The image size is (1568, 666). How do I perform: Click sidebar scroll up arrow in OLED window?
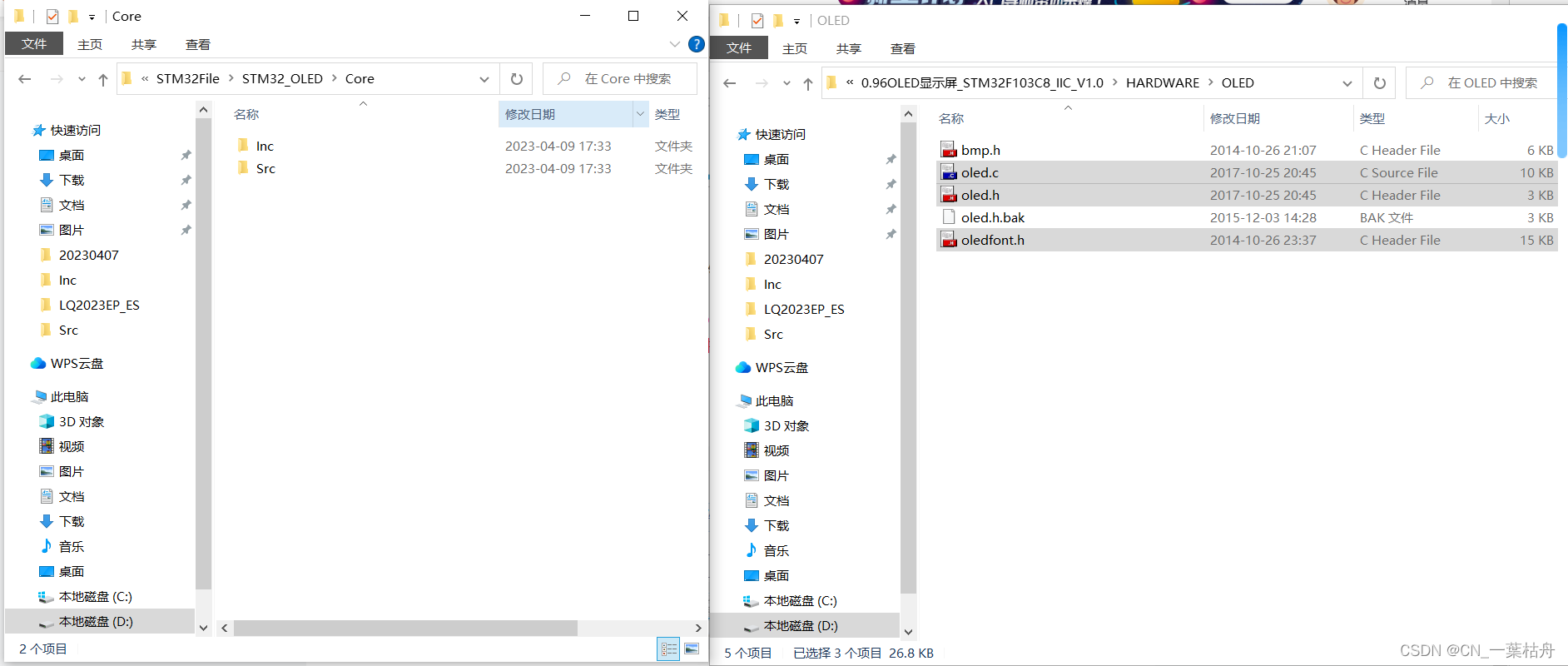[908, 113]
